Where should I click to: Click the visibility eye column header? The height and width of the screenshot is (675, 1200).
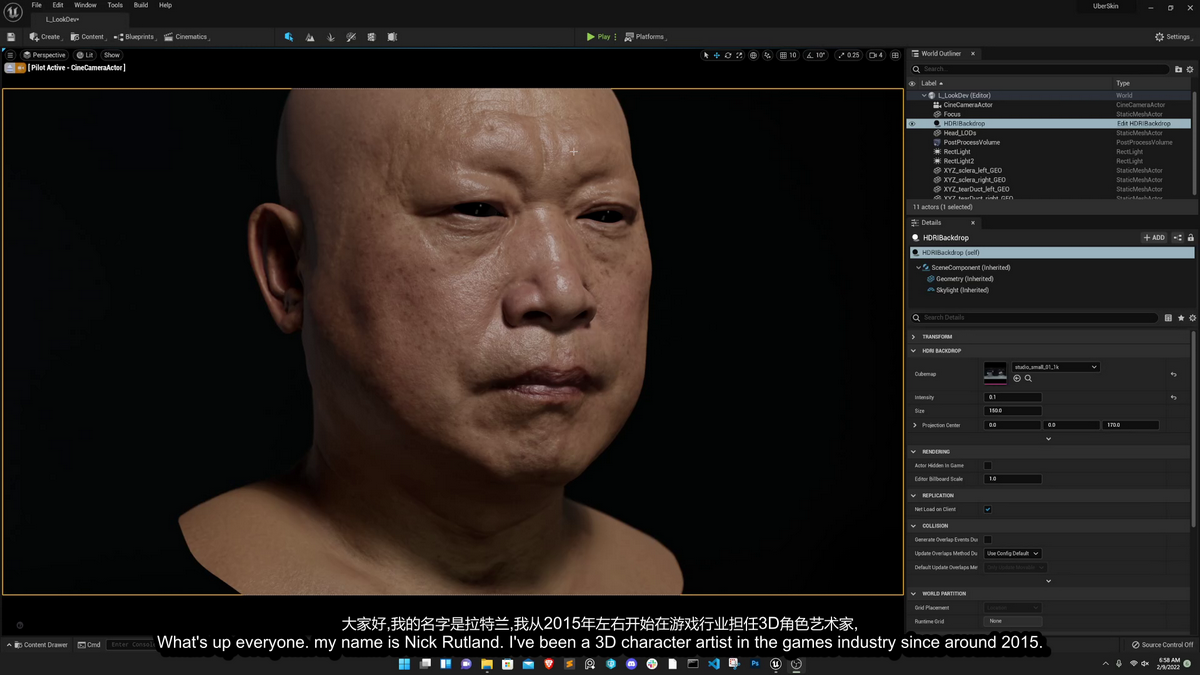coord(912,83)
